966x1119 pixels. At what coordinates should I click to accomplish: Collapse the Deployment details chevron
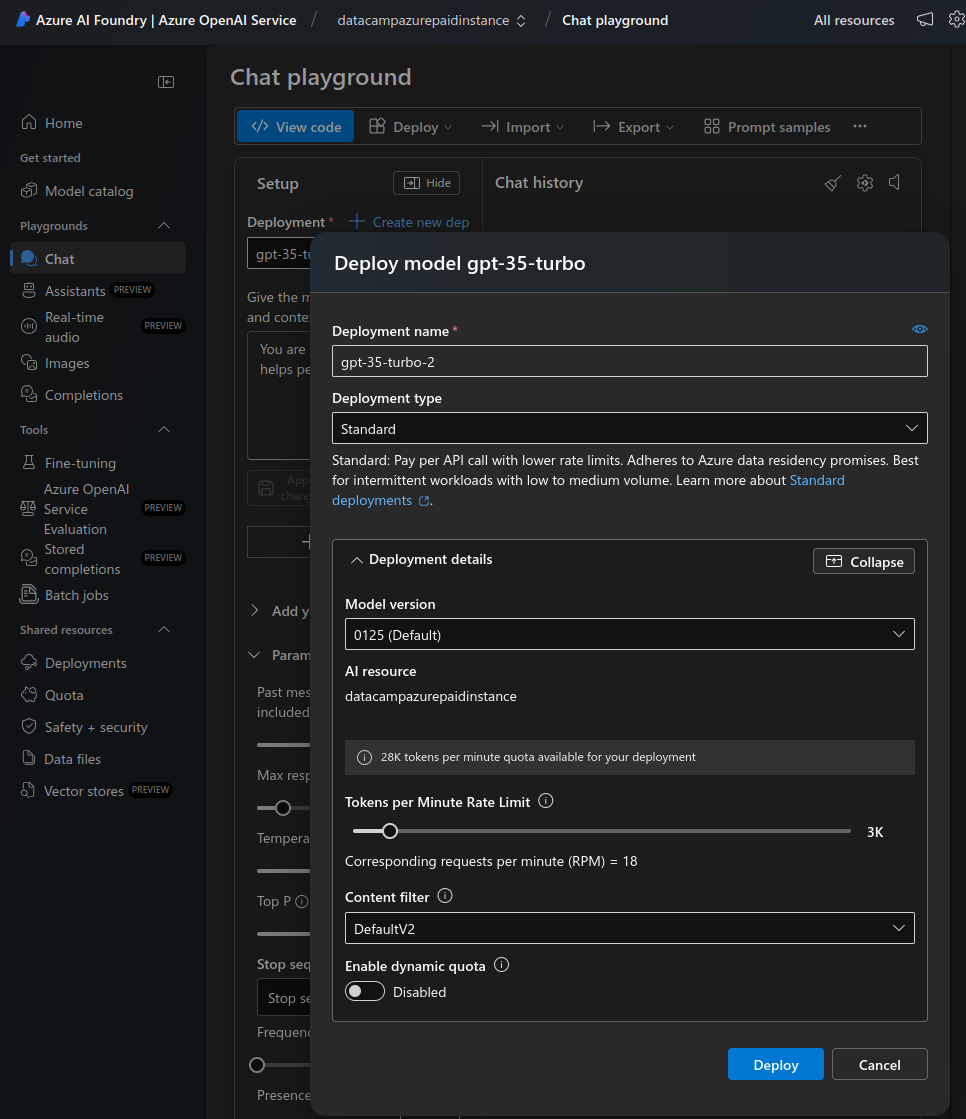pos(357,560)
